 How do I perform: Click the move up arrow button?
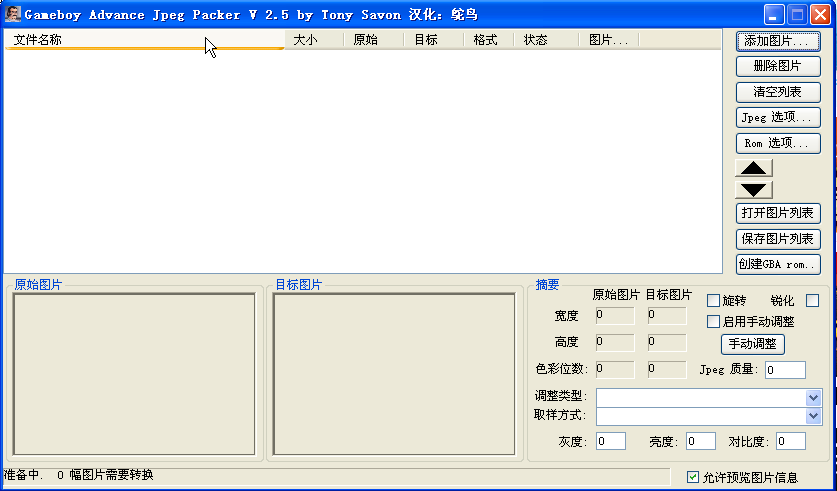pyautogui.click(x=754, y=168)
